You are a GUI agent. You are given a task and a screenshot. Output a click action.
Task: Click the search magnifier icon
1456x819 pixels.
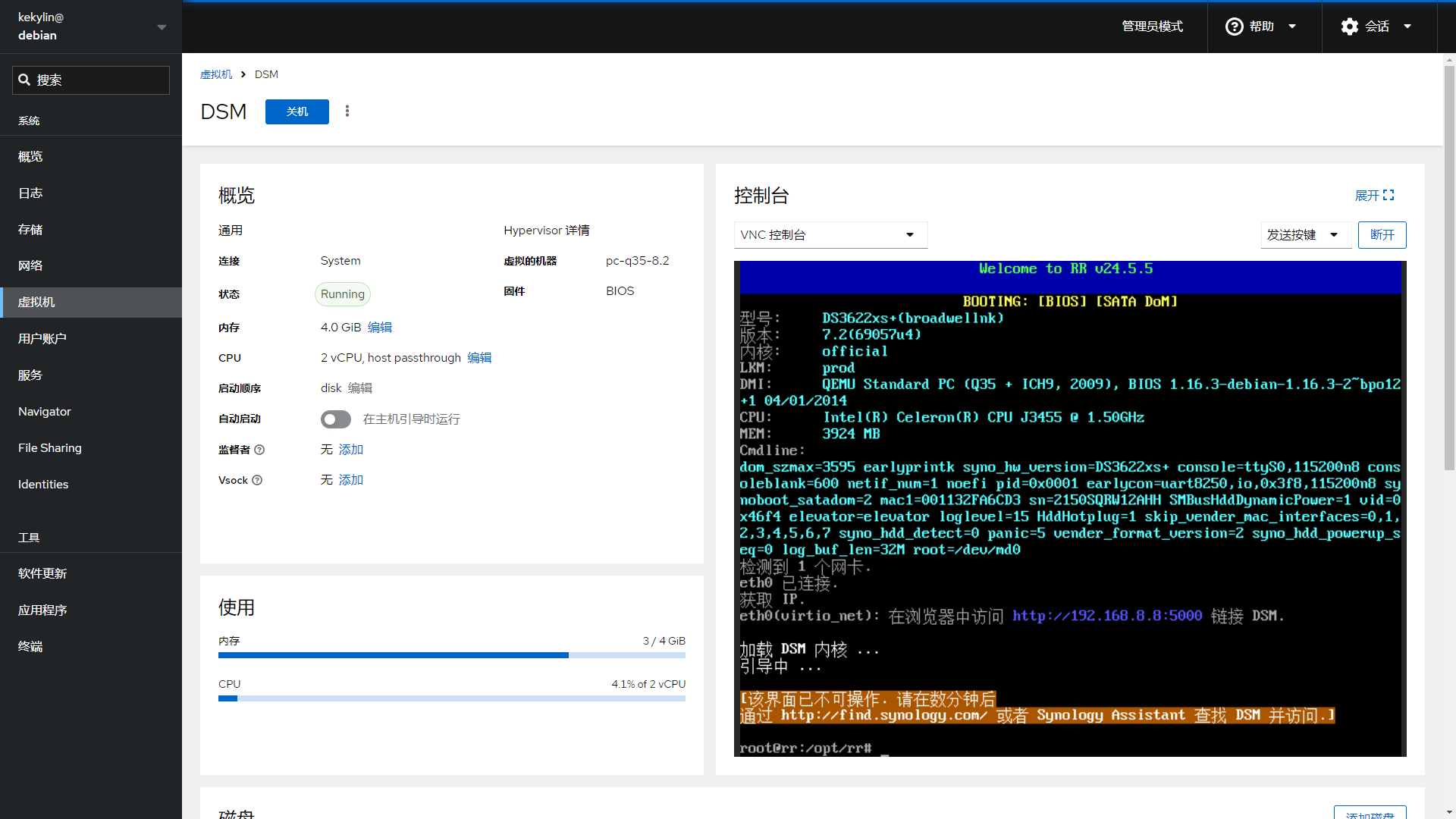[24, 80]
